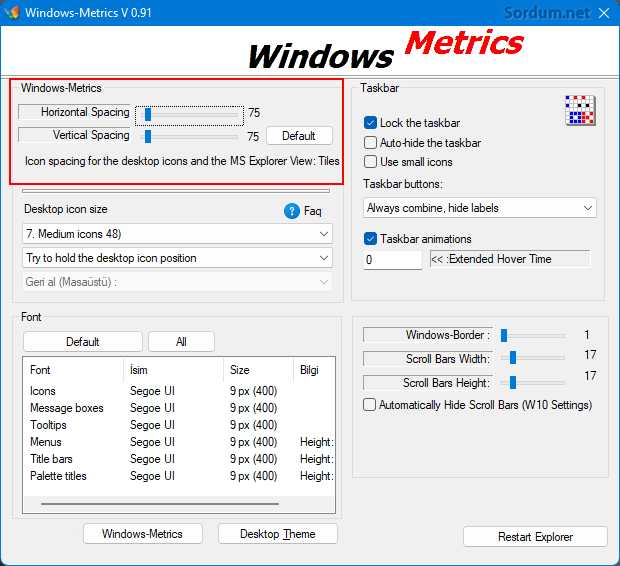This screenshot has height=566, width=620.
Task: Click the Faq question mark icon
Action: (x=292, y=211)
